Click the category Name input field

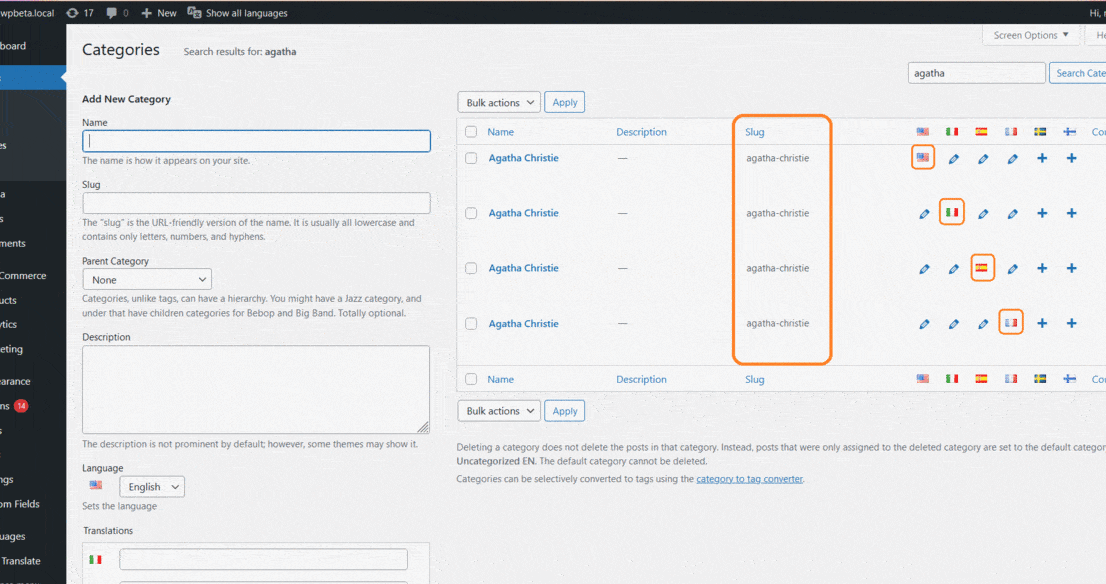tap(256, 141)
